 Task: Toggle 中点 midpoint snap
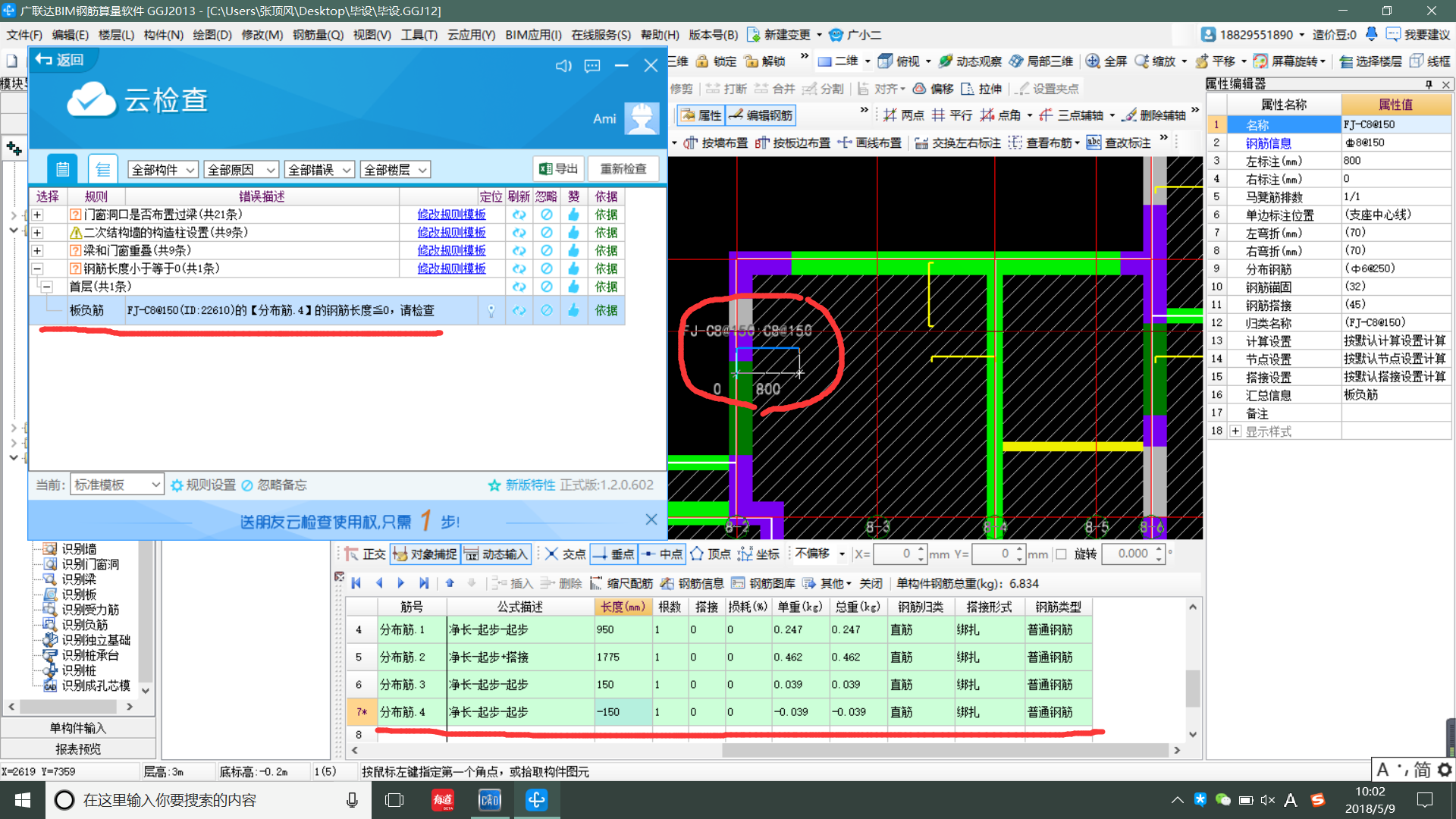pos(662,554)
